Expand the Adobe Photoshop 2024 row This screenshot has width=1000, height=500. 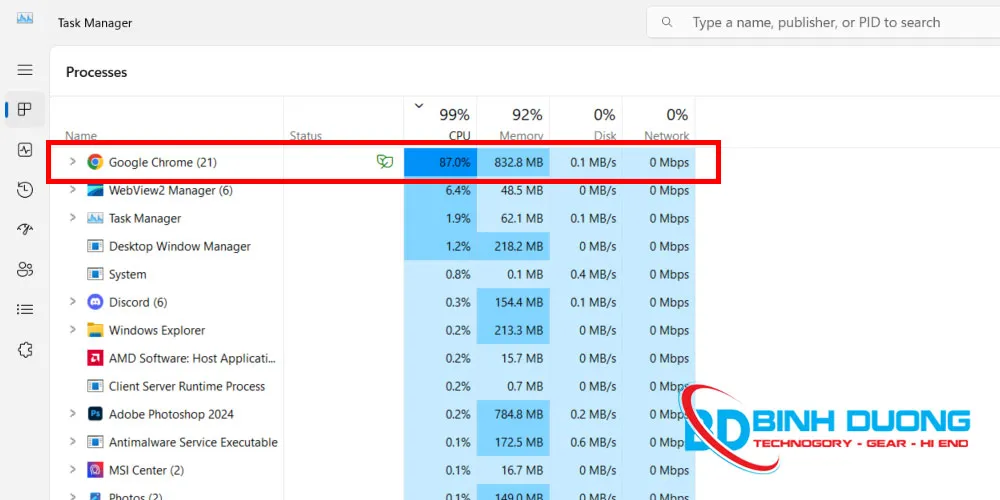[73, 414]
